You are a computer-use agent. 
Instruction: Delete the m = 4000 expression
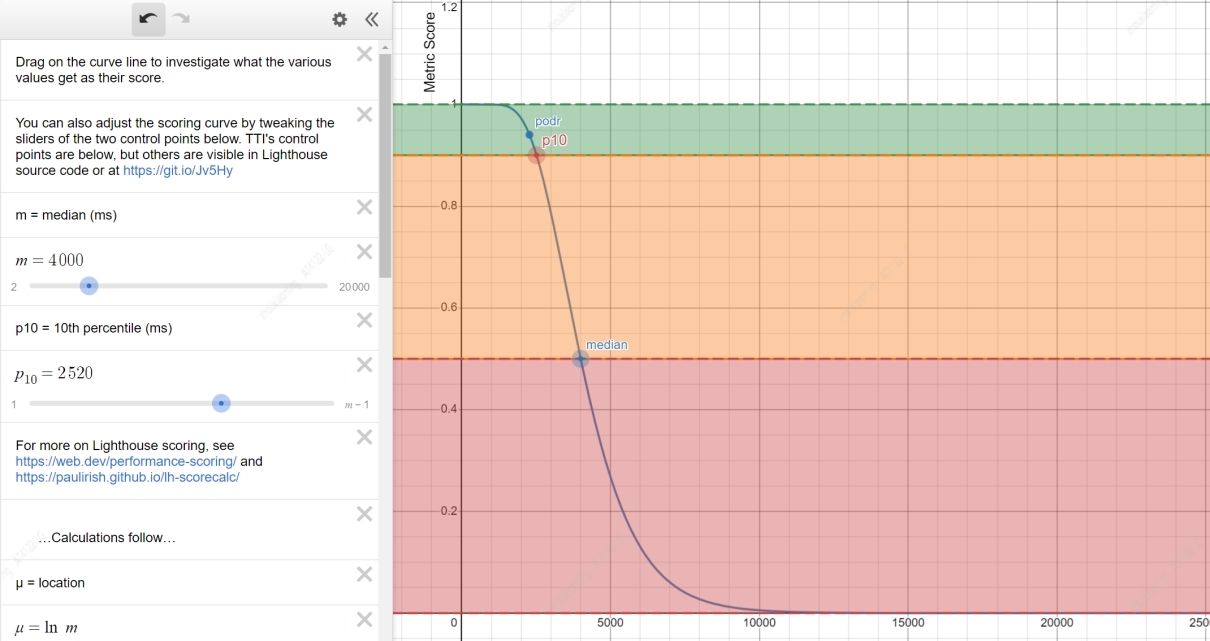[x=364, y=252]
